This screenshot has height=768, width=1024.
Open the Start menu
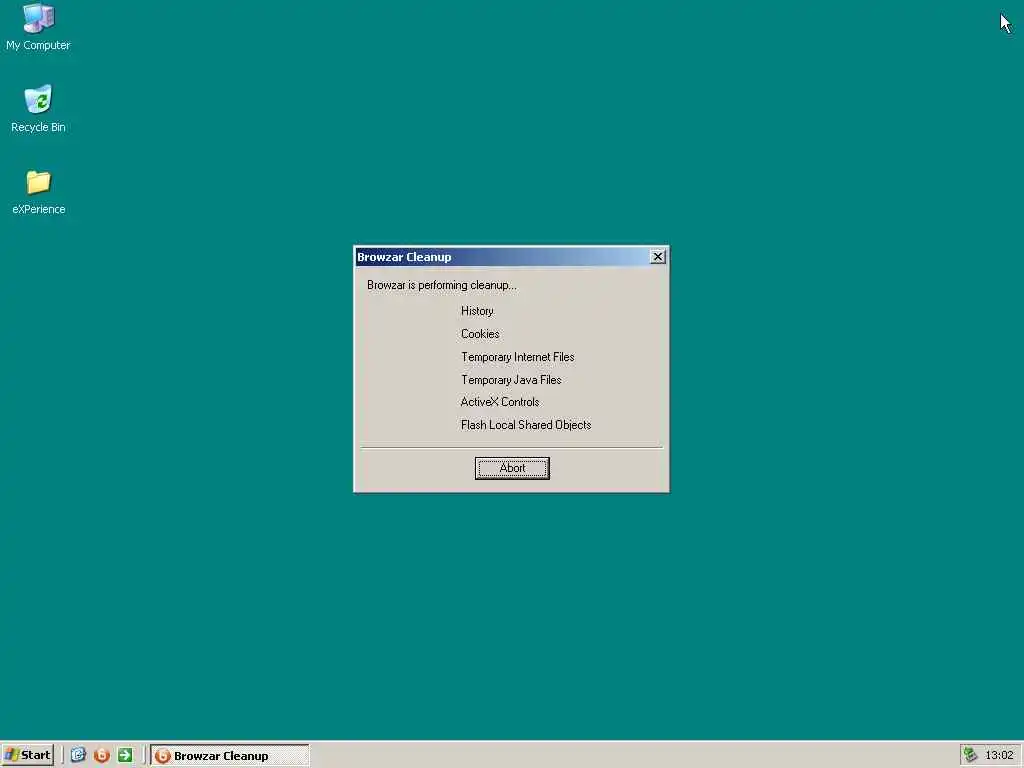[27, 755]
